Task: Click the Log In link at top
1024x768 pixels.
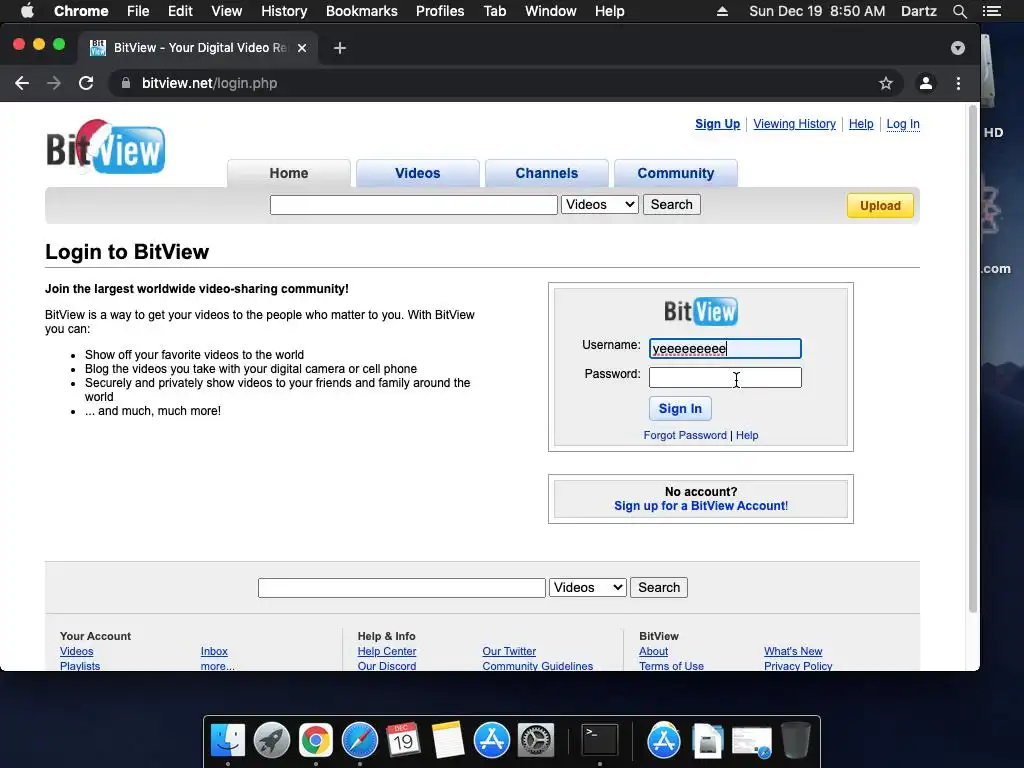Action: [x=903, y=124]
